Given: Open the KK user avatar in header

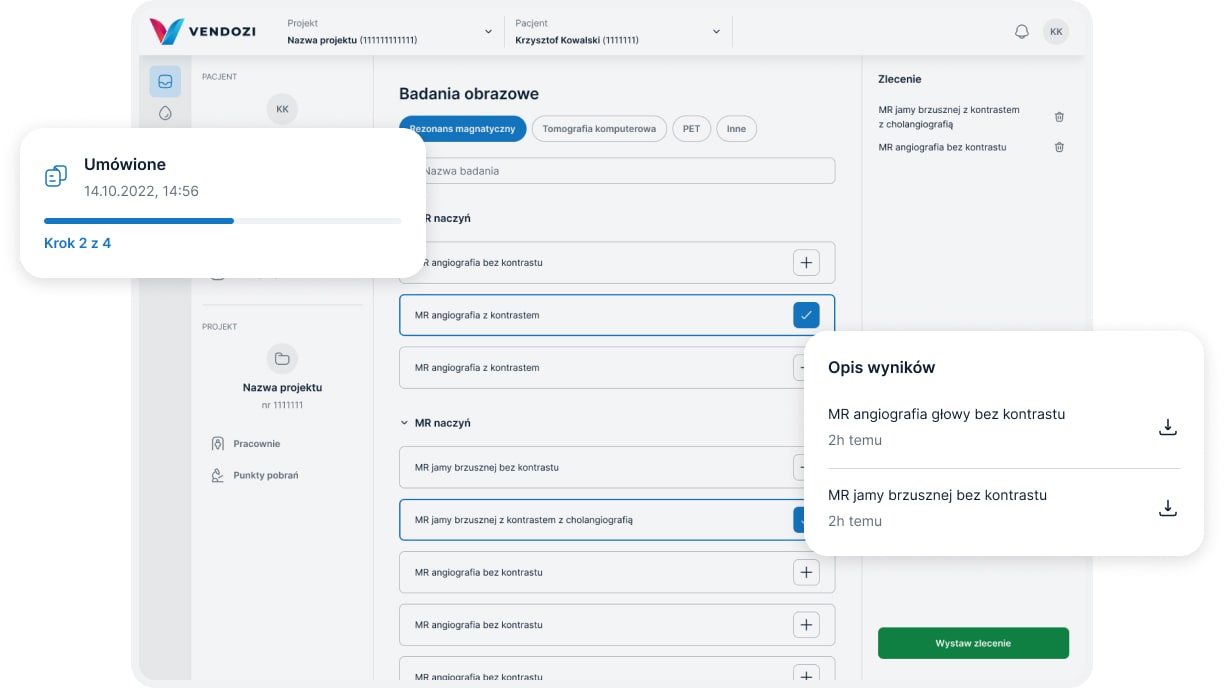Looking at the screenshot, I should [x=1055, y=32].
